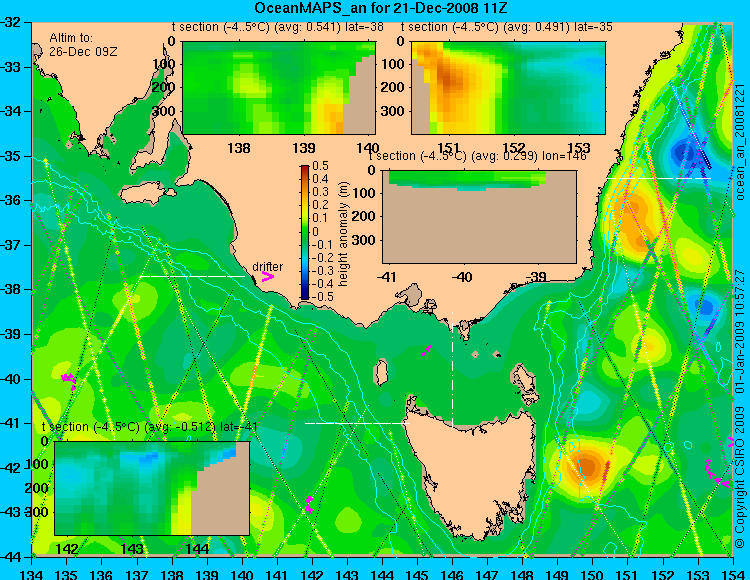This screenshot has width=750, height=580.
Task: Click the 0.3 tick on the color bar
Action: pos(320,192)
